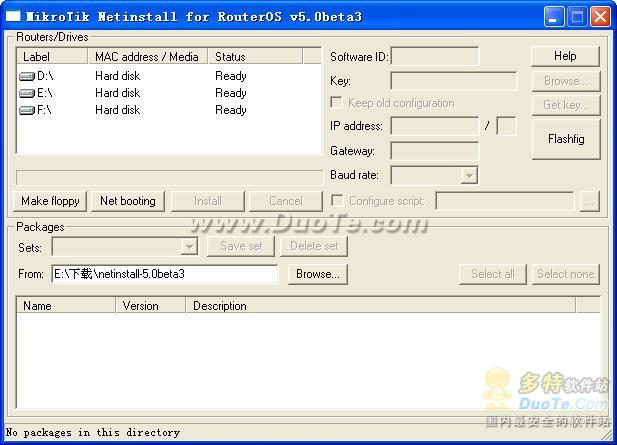Screen dimensions: 617x445
Task: Sort drives by Label column header
Action: 52,56
